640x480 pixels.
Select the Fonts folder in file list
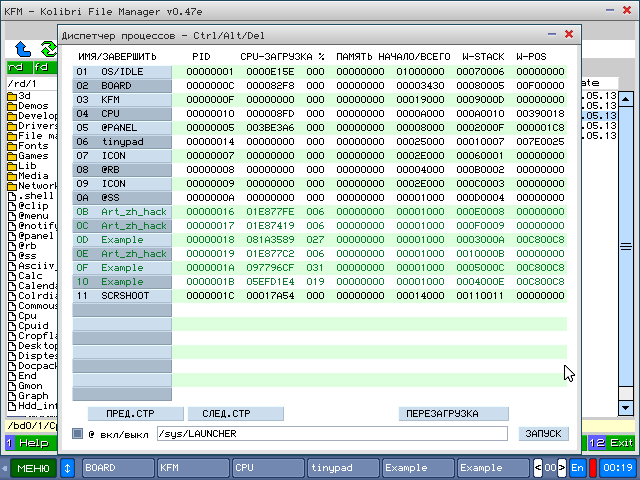(32, 146)
